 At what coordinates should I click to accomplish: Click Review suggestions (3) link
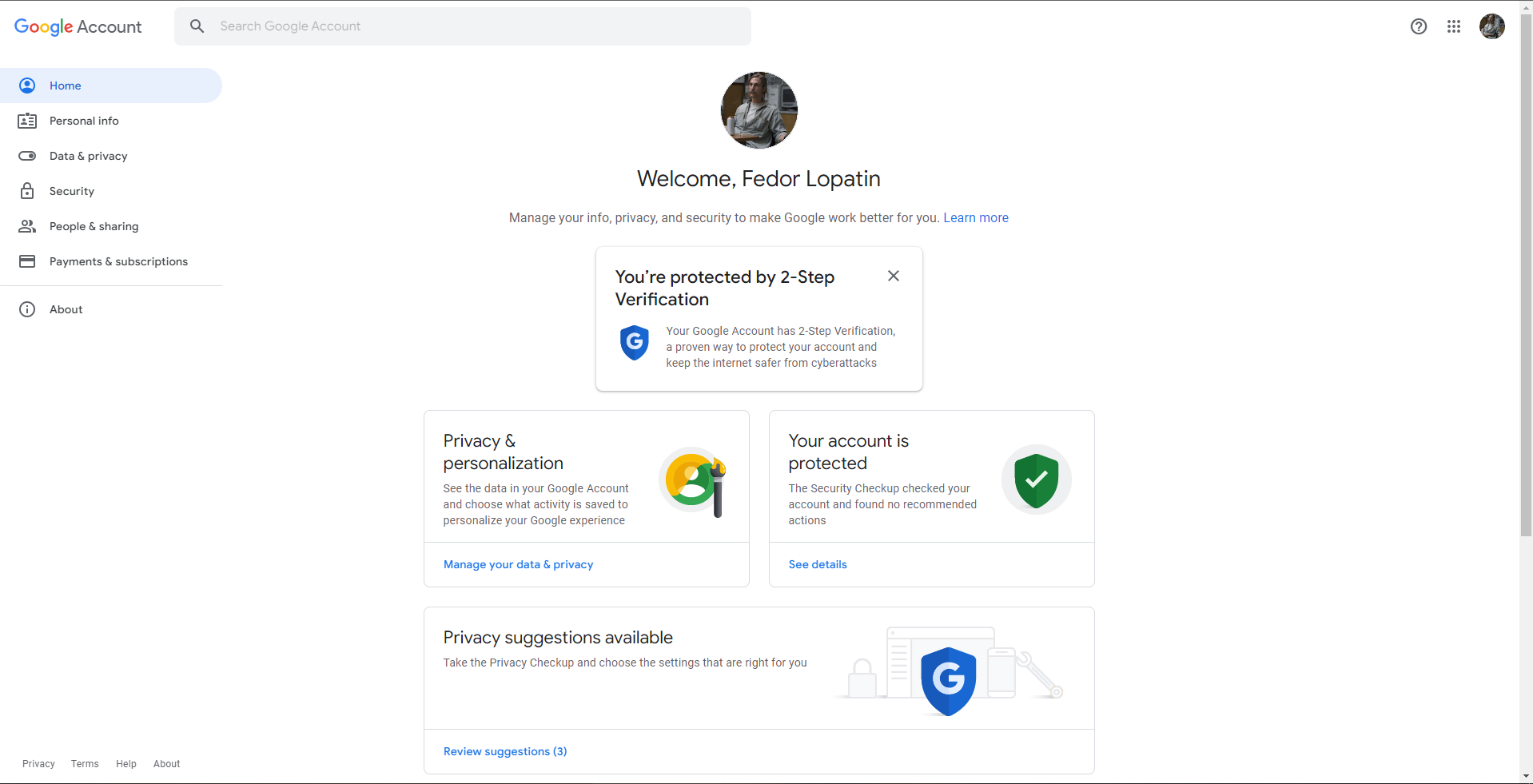pos(505,751)
